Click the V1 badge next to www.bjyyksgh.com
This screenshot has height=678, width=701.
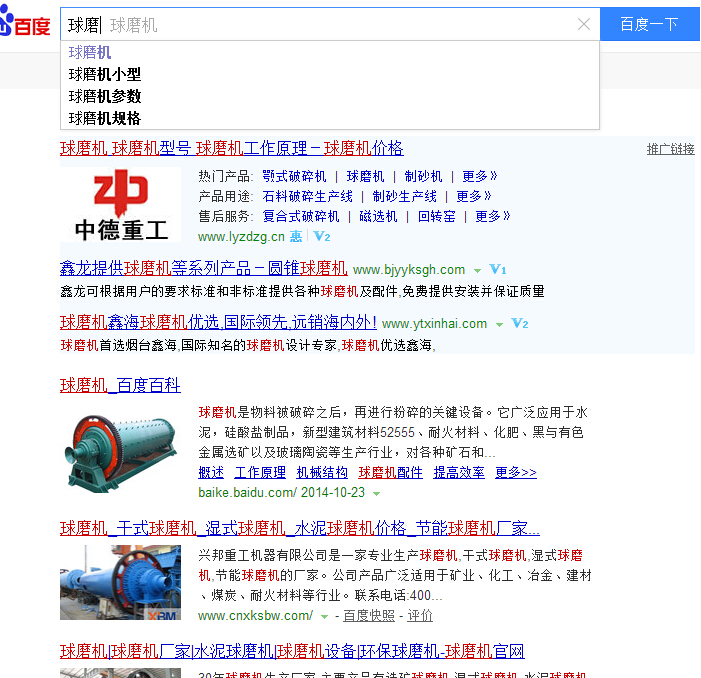498,270
